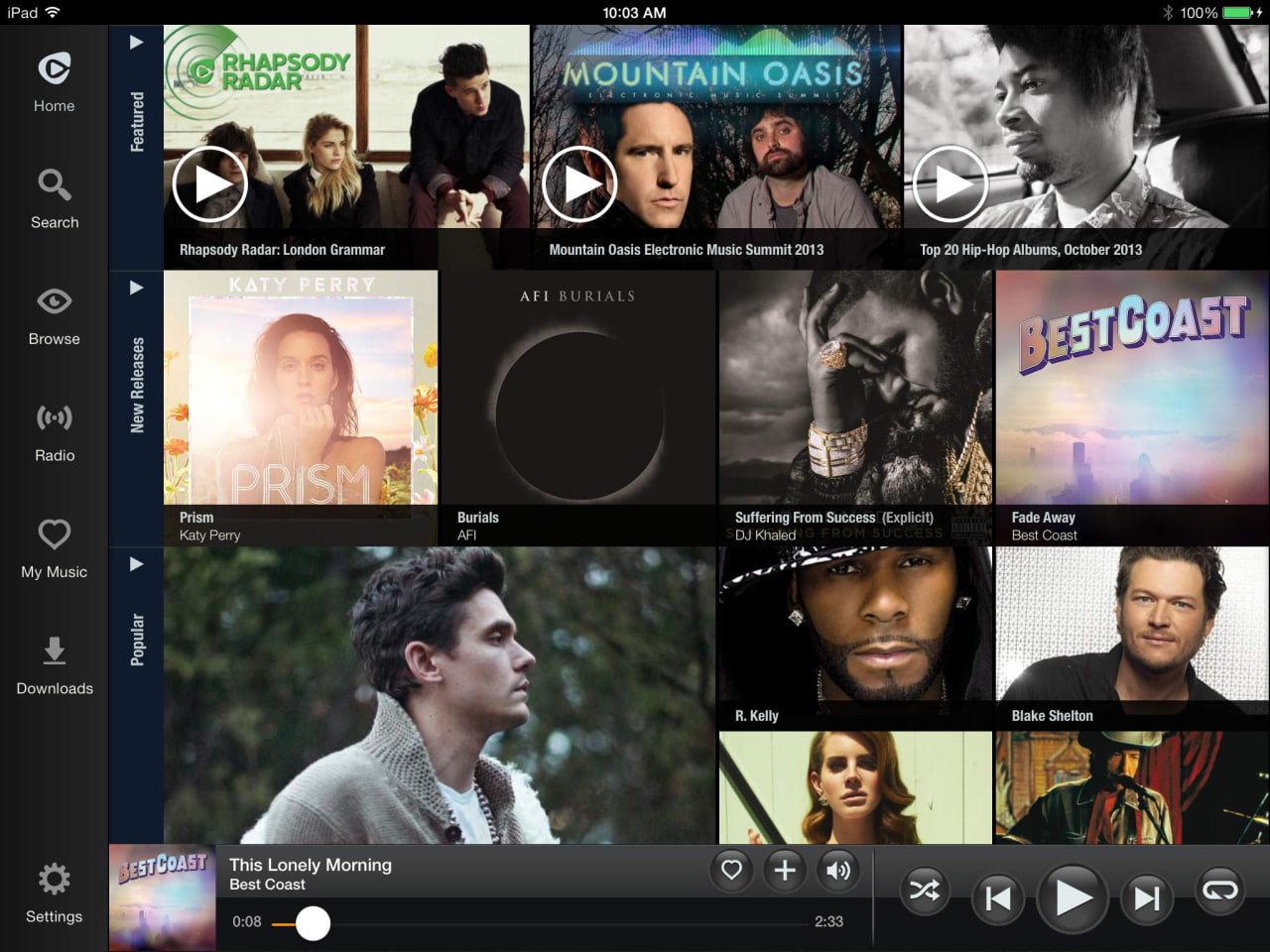Screen dimensions: 1270x952
Task: Open Blake Shelton artist tile
Action: 1132,638
